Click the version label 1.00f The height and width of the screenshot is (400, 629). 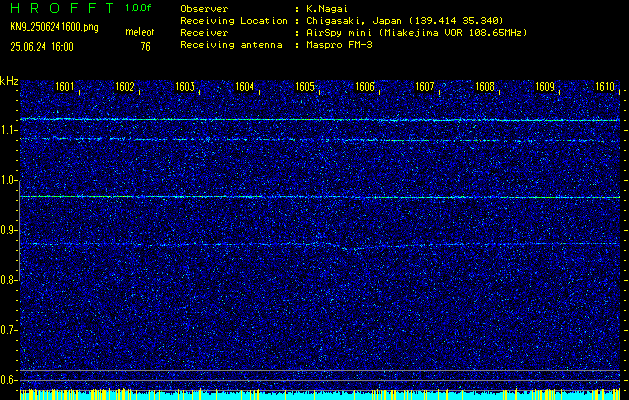(139, 8)
